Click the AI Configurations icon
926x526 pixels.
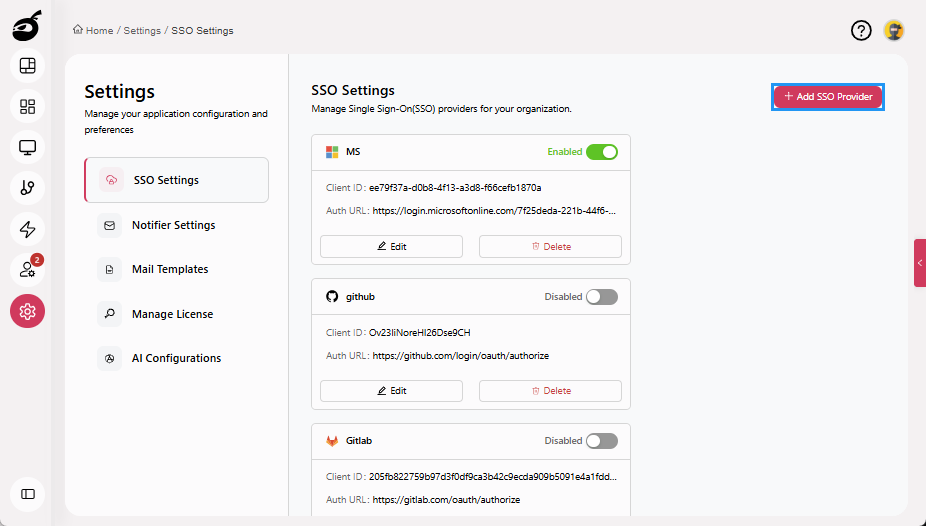[109, 358]
